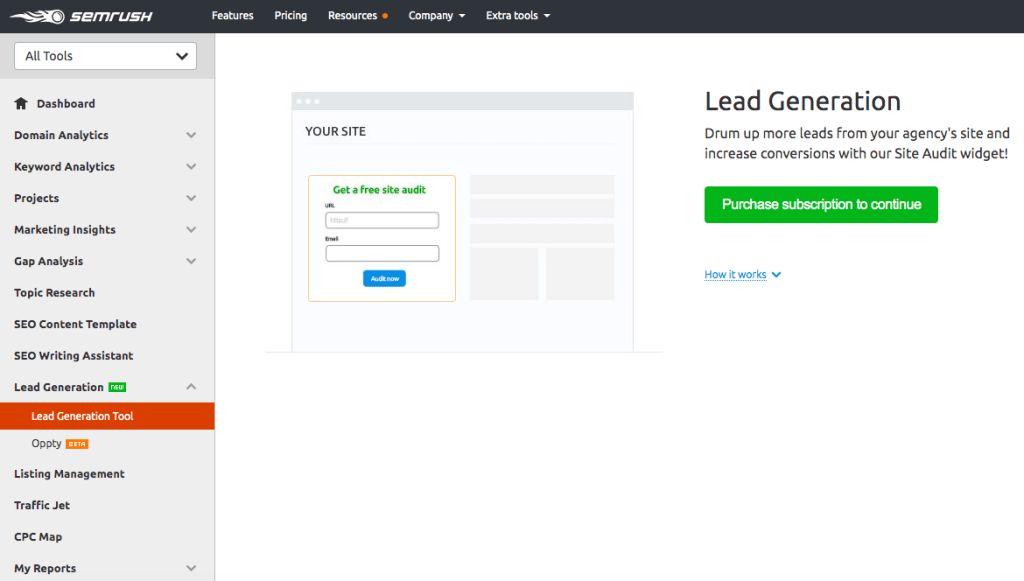Collapse the Lead Generation section
This screenshot has width=1024, height=581.
[x=190, y=387]
